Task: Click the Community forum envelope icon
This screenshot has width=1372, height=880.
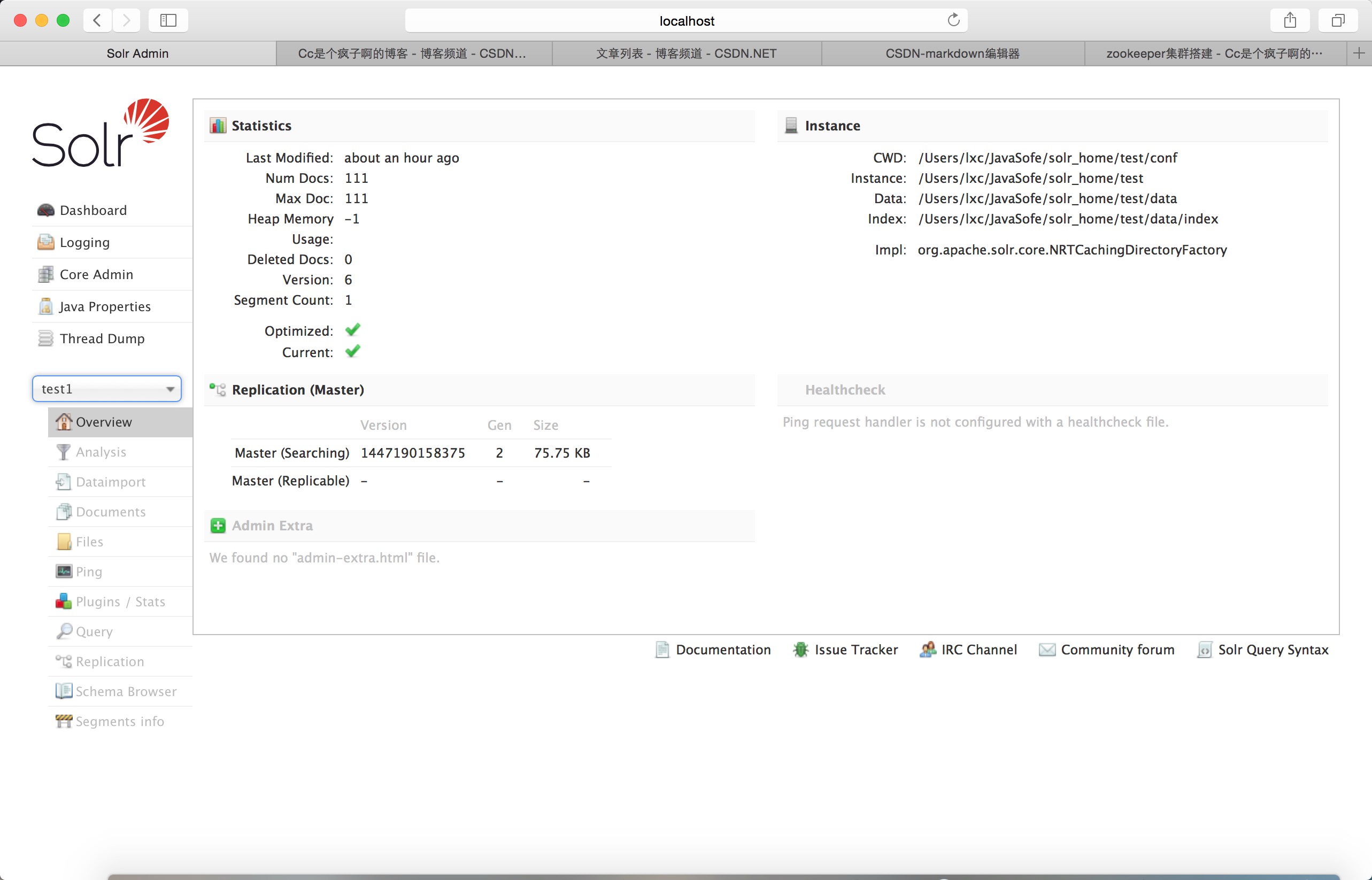Action: pyautogui.click(x=1047, y=650)
